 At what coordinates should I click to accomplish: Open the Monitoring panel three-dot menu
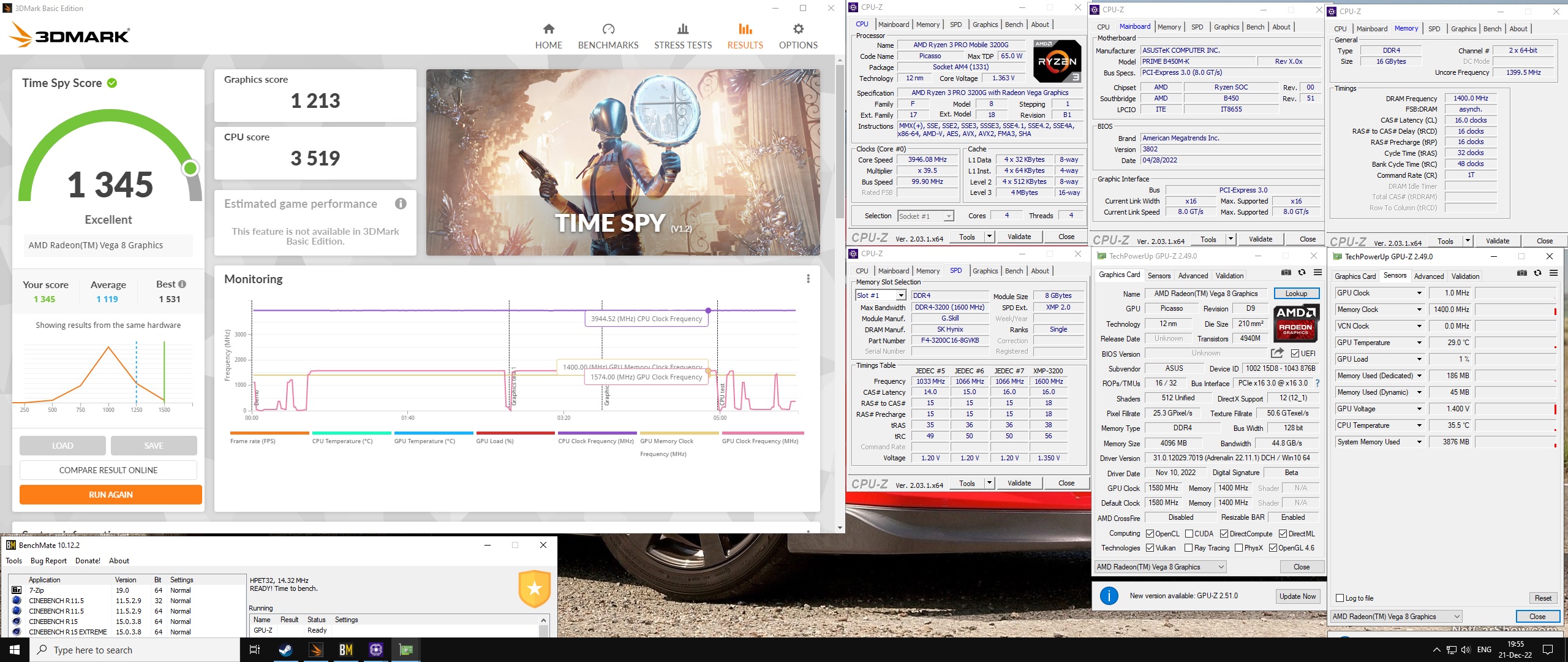click(x=808, y=279)
